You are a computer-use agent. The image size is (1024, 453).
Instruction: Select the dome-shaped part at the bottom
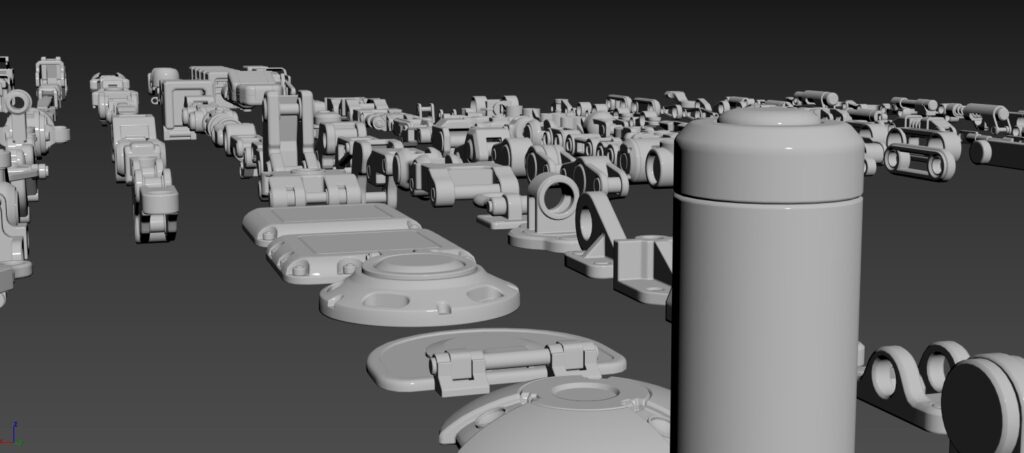point(555,415)
